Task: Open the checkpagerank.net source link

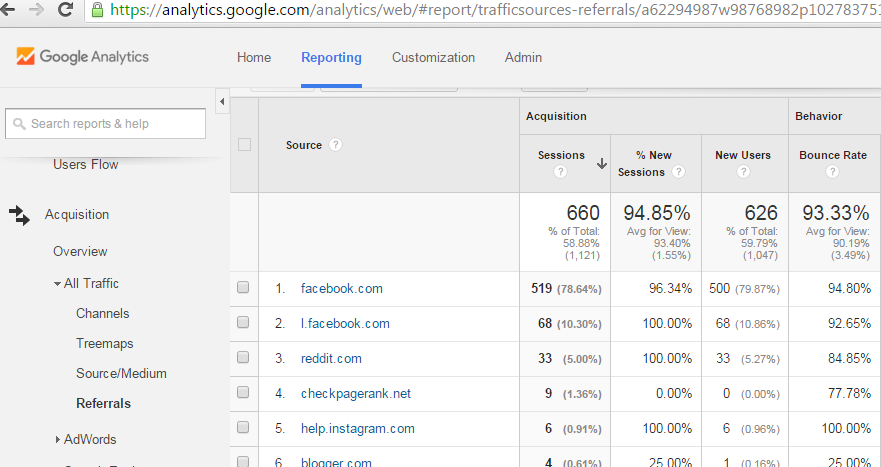Action: 355,393
